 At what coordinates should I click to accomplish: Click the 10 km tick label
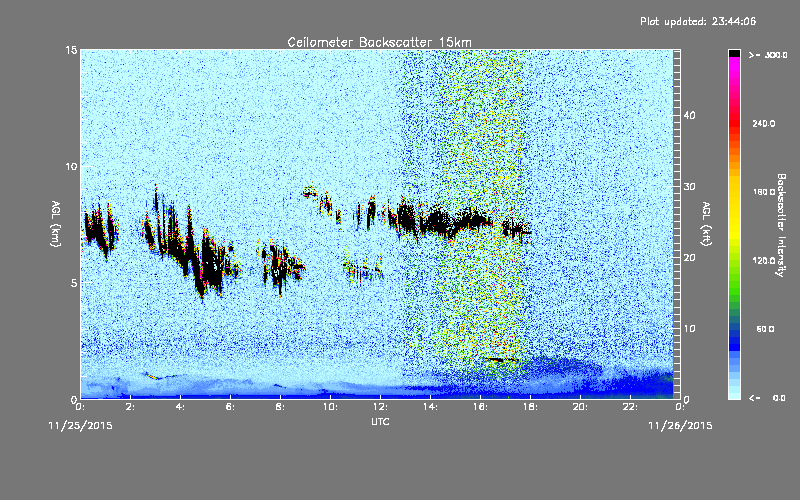pos(71,166)
